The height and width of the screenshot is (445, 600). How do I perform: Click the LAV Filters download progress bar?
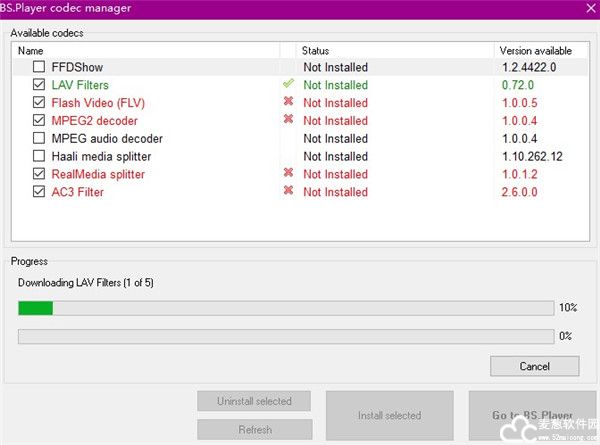point(286,308)
